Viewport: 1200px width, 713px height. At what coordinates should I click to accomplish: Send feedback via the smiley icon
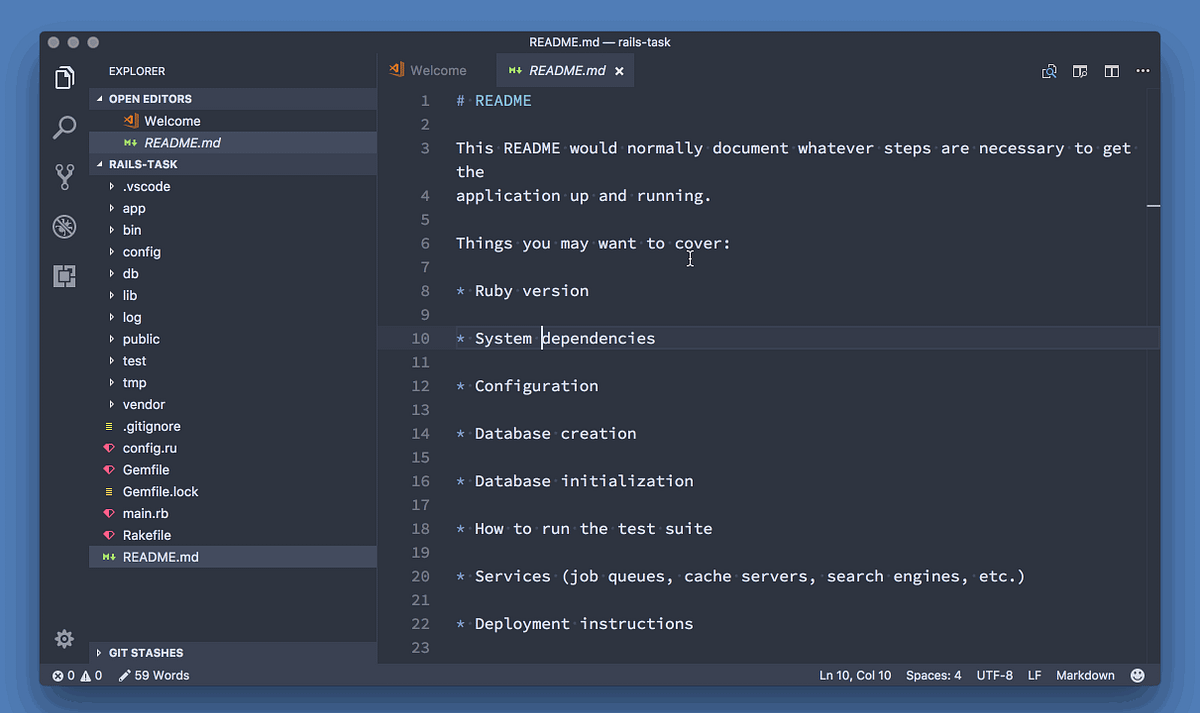pos(1137,675)
